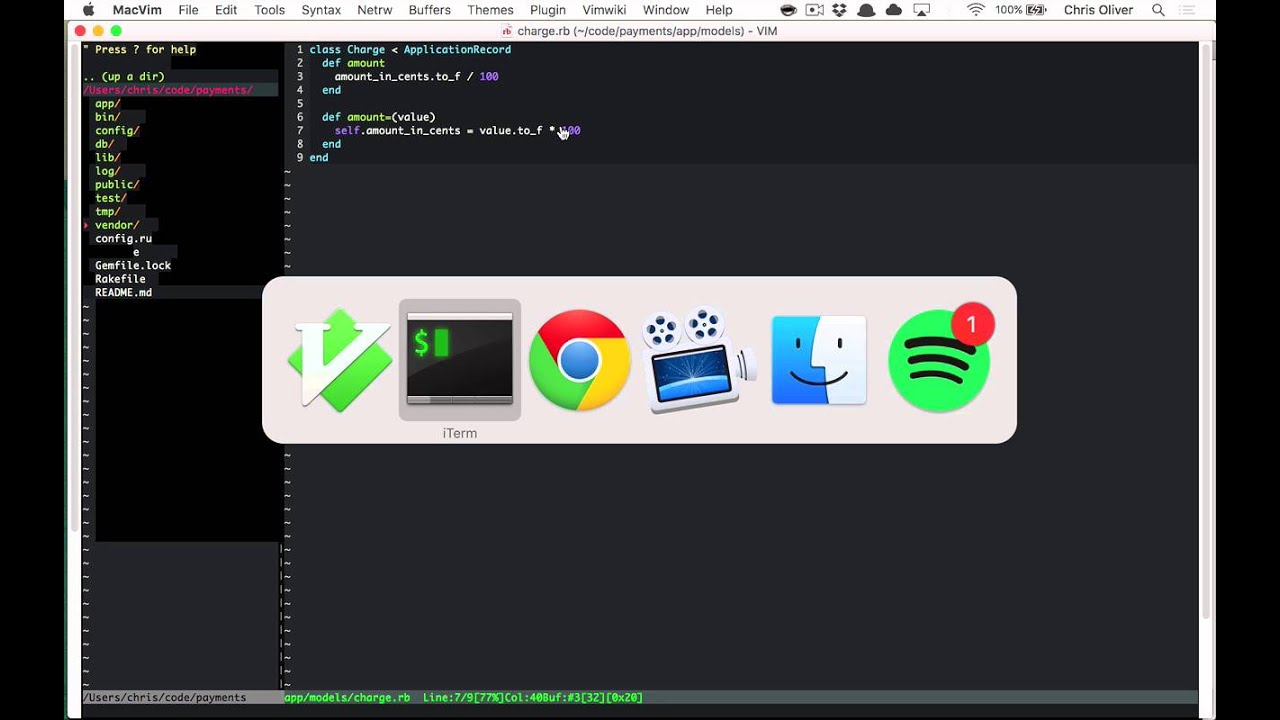Click the hat-shaped menu bar icon

[x=866, y=10]
